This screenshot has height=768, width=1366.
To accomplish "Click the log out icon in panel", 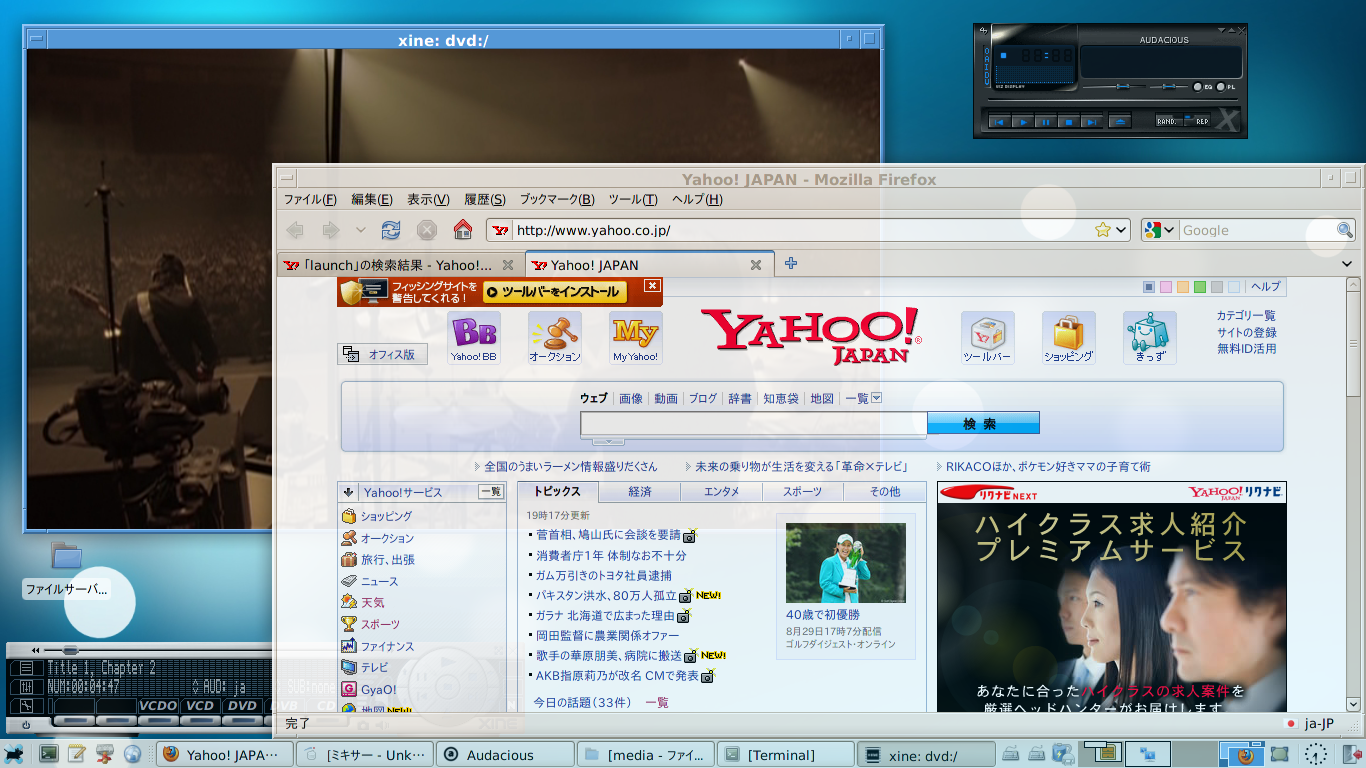I will pyautogui.click(x=1352, y=754).
